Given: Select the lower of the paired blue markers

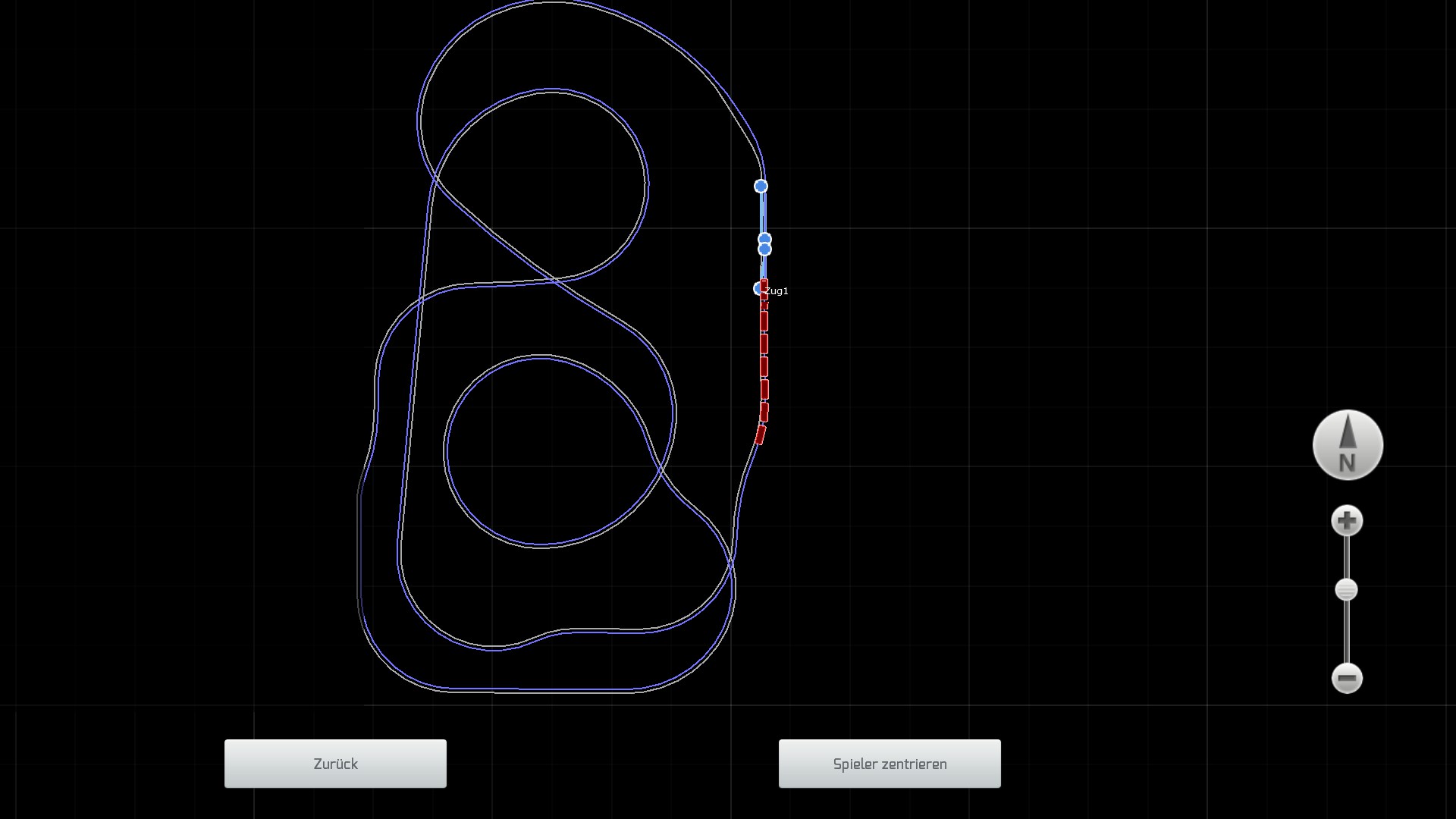Looking at the screenshot, I should point(764,249).
